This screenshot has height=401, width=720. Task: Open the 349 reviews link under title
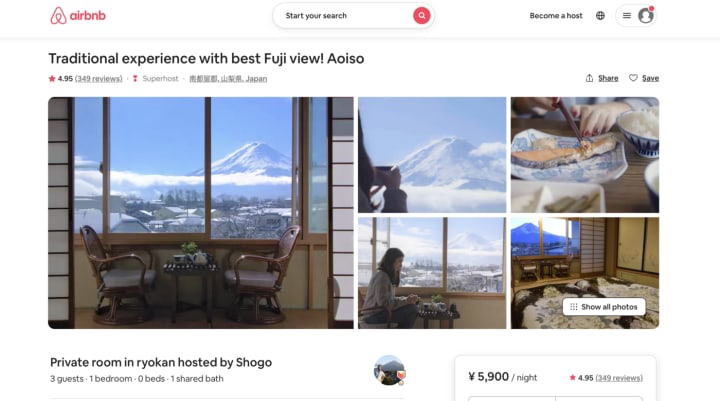99,79
